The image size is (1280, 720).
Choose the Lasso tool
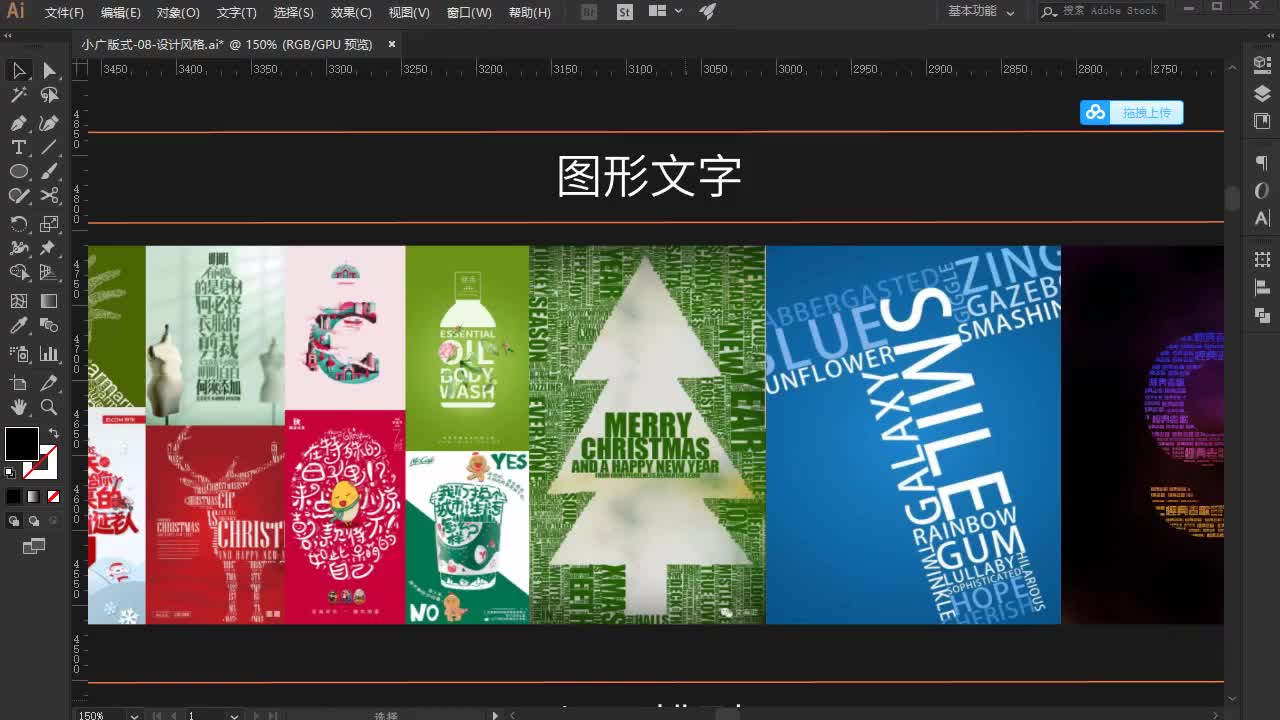pos(49,95)
